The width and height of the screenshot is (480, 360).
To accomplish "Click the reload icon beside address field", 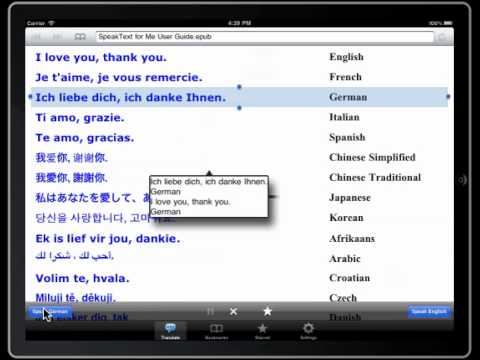I will tap(442, 37).
